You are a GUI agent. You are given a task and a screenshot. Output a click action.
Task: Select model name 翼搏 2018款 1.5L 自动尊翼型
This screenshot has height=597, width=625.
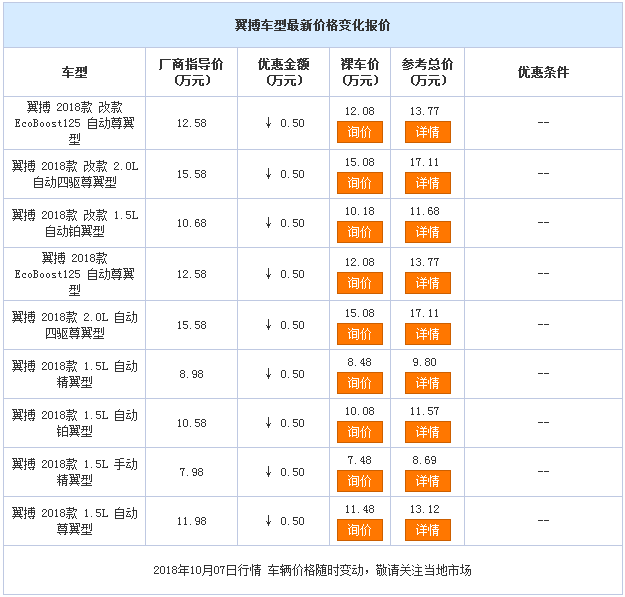coord(75,521)
